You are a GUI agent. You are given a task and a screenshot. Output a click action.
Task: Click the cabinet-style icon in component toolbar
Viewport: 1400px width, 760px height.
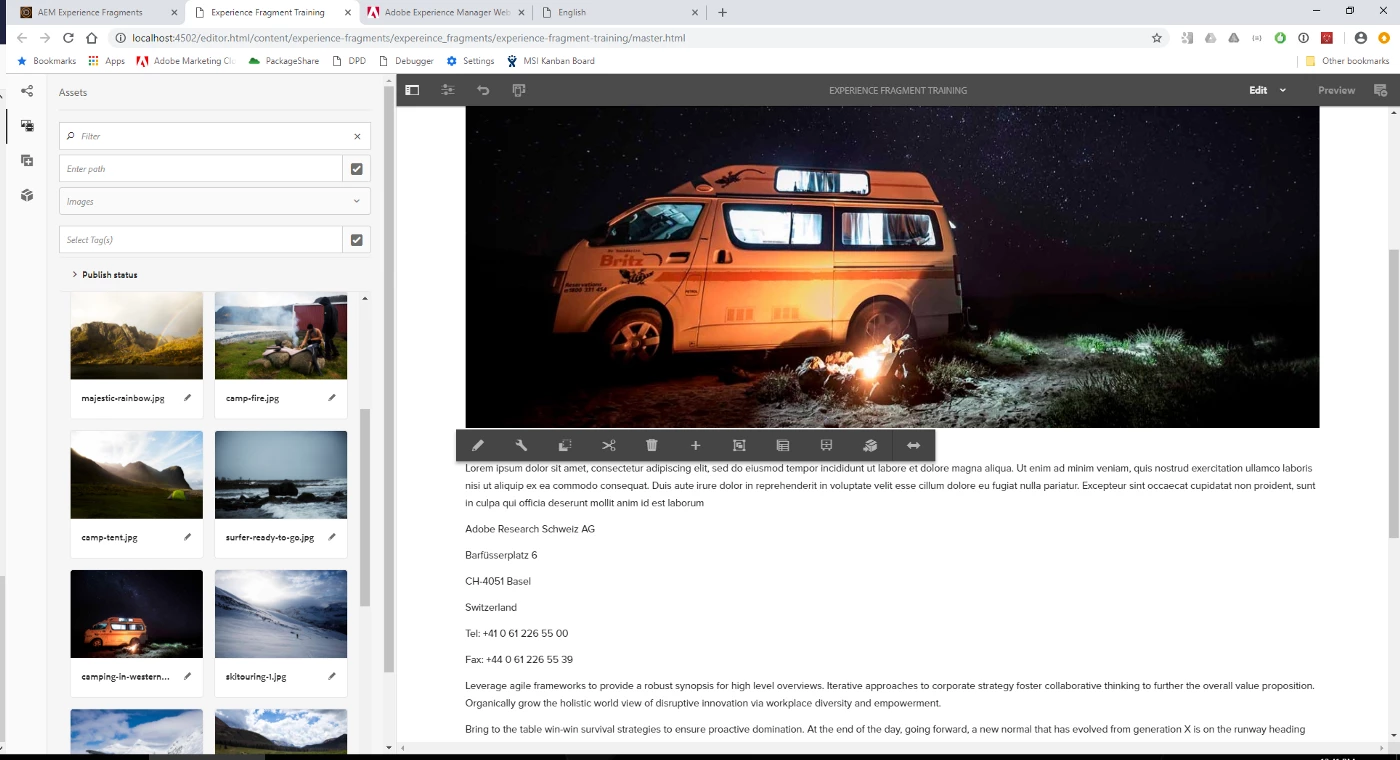click(x=826, y=446)
